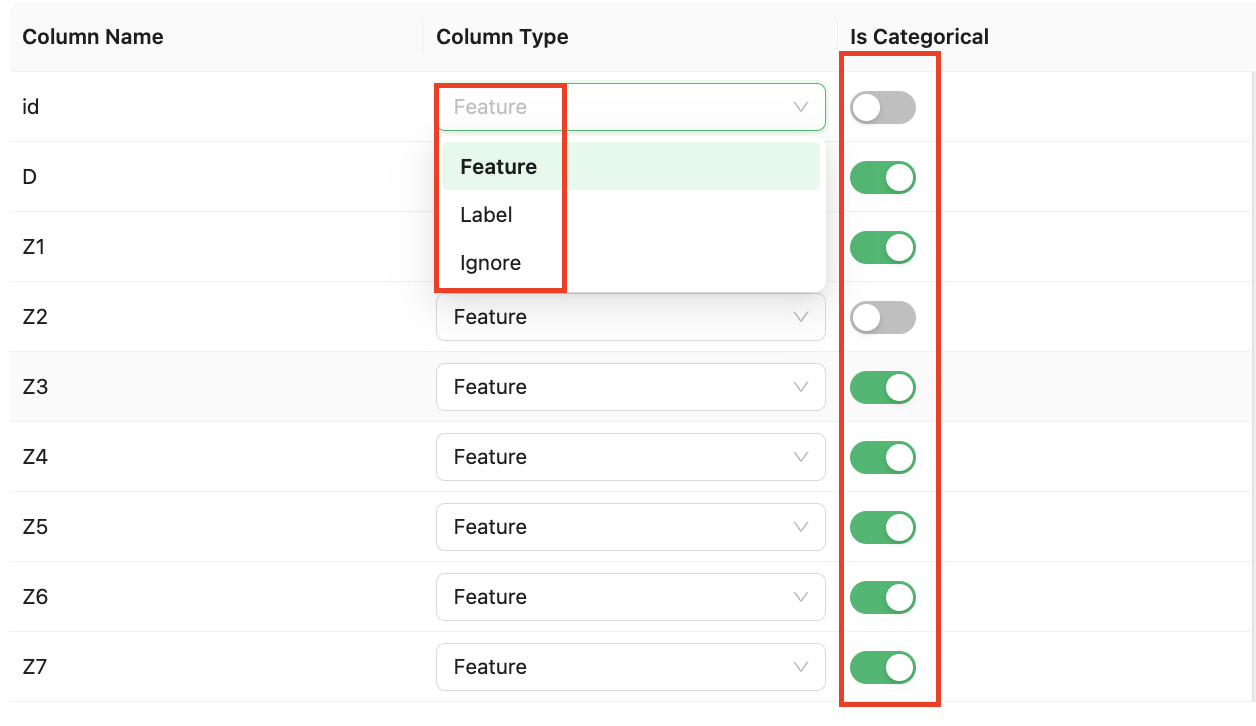
Task: Pick the Feature option in dropdown
Action: click(x=498, y=167)
